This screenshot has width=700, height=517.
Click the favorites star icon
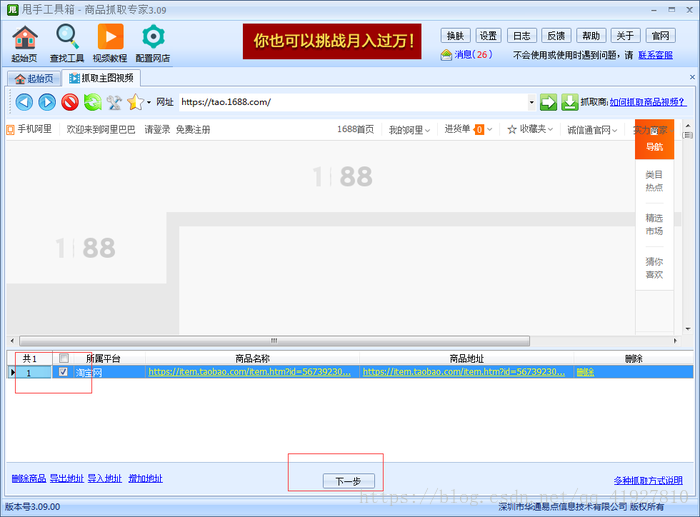point(135,102)
